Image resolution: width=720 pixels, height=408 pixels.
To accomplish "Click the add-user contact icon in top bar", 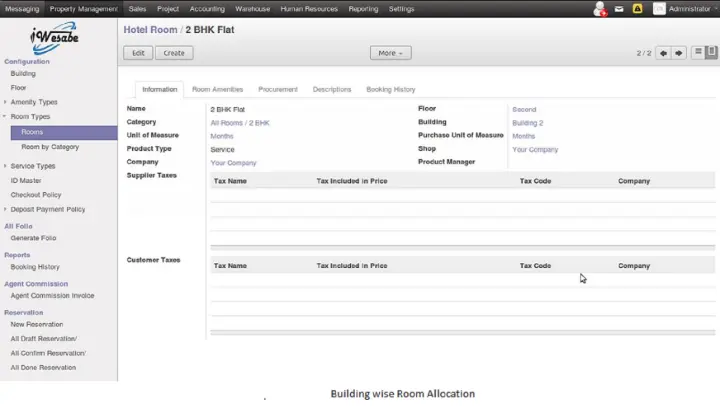I will point(600,9).
